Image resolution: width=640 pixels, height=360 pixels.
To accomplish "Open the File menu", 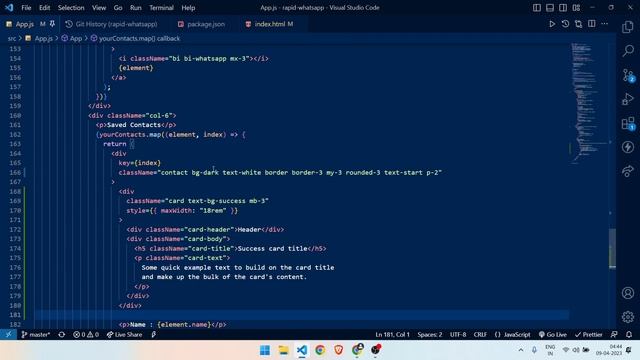I will tap(26, 8).
